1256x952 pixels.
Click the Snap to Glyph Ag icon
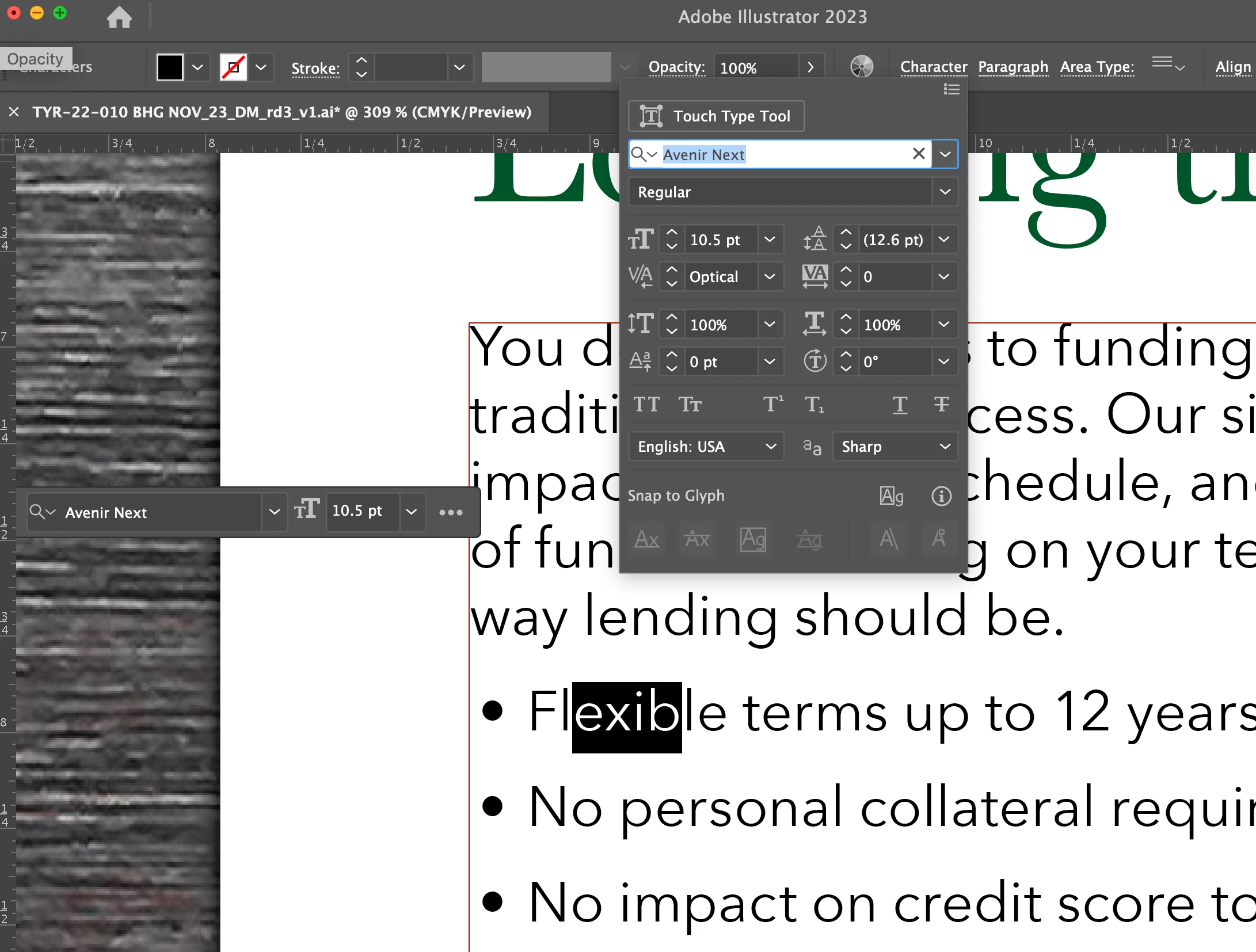coord(891,496)
